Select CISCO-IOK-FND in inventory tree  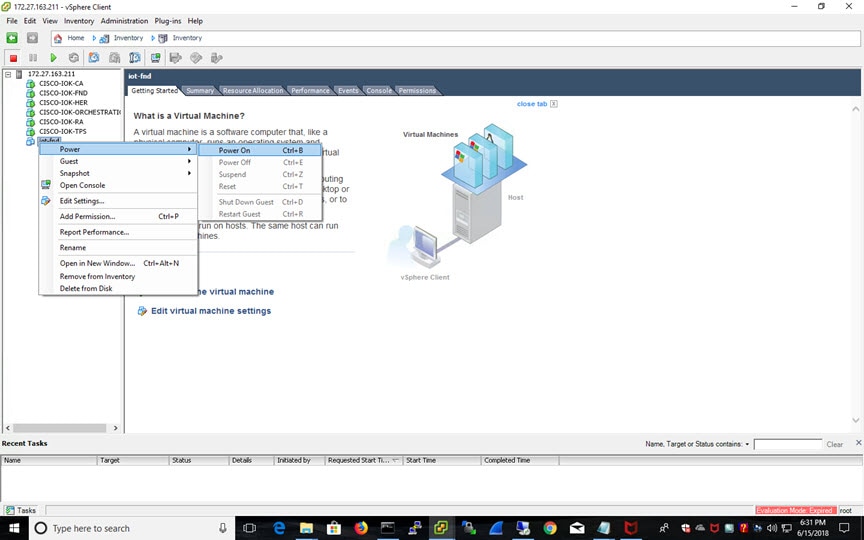click(x=63, y=93)
